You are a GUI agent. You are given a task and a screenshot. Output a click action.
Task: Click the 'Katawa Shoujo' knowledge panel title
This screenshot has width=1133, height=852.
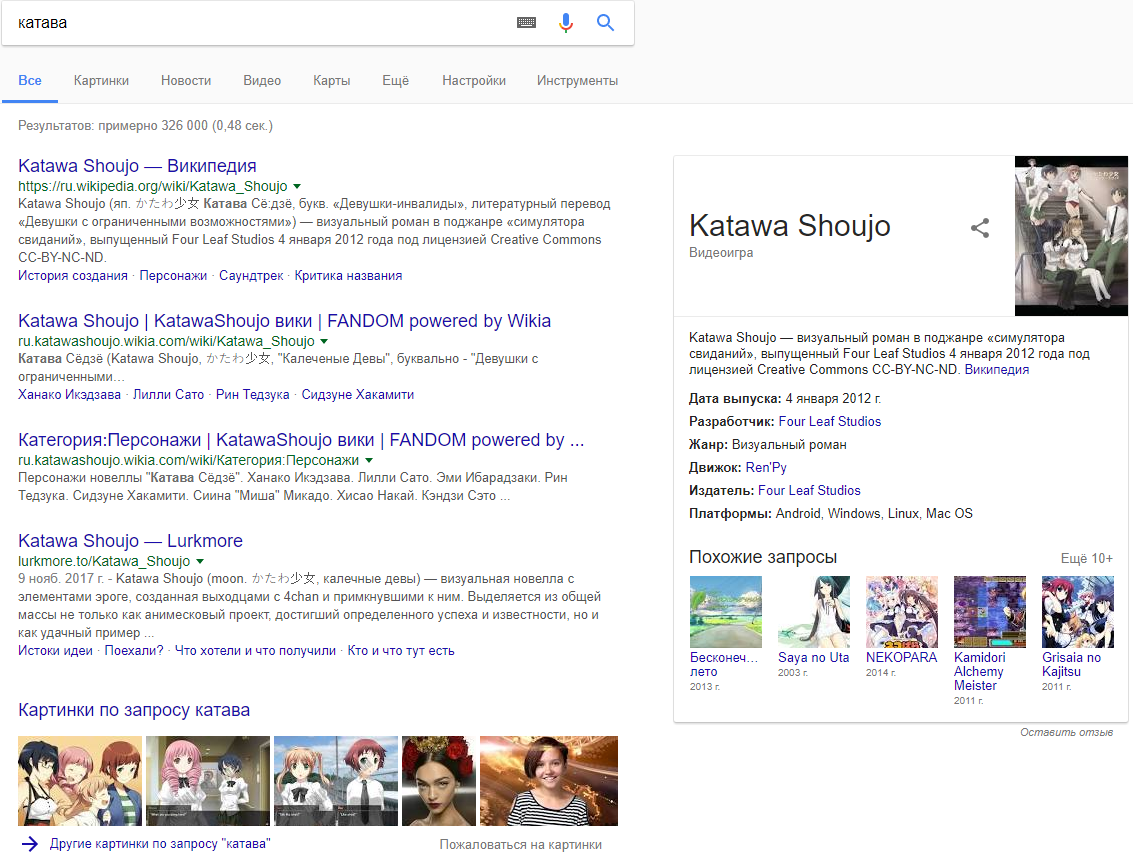[789, 226]
